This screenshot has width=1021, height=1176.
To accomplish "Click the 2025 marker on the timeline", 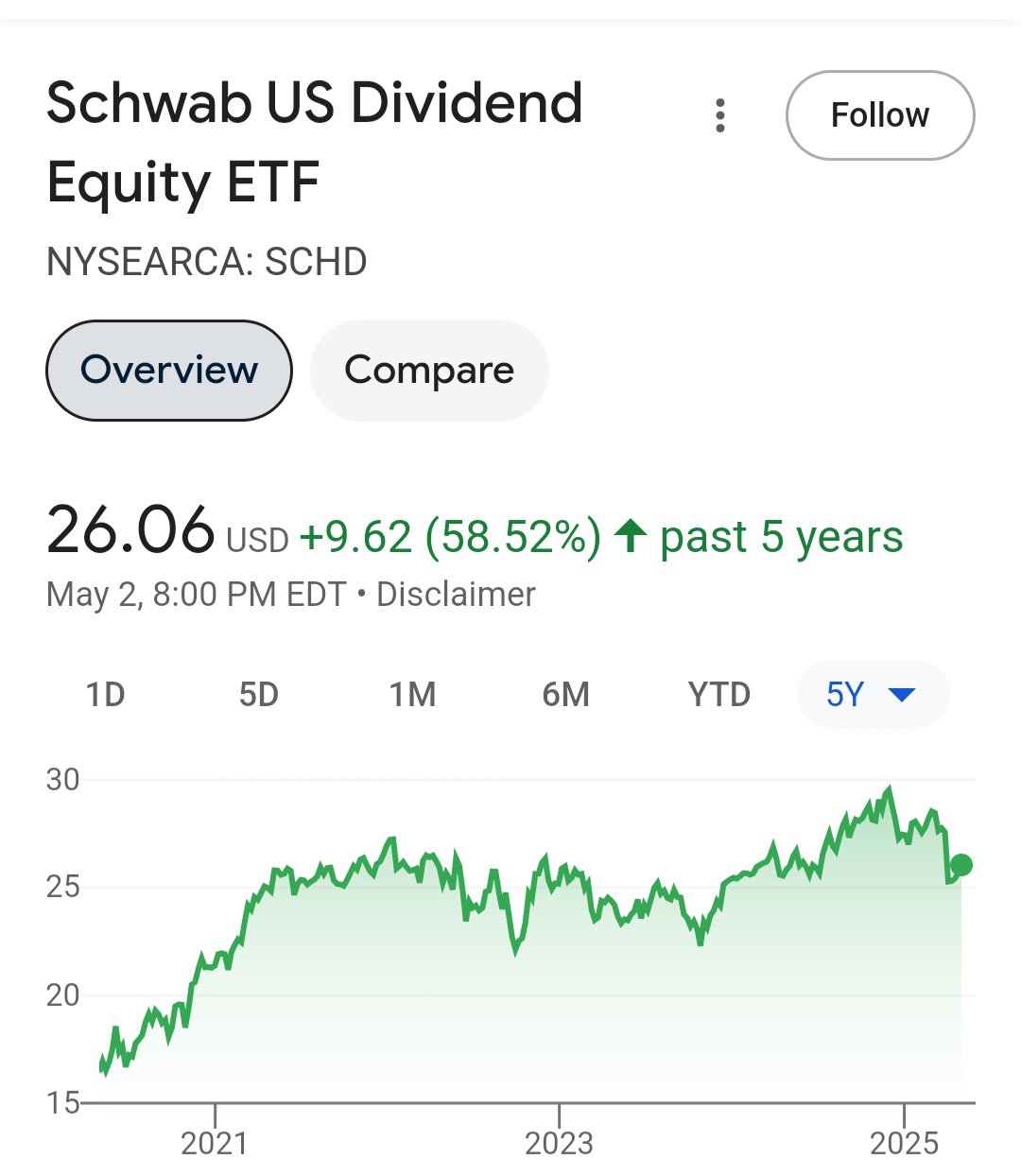I will [904, 1142].
